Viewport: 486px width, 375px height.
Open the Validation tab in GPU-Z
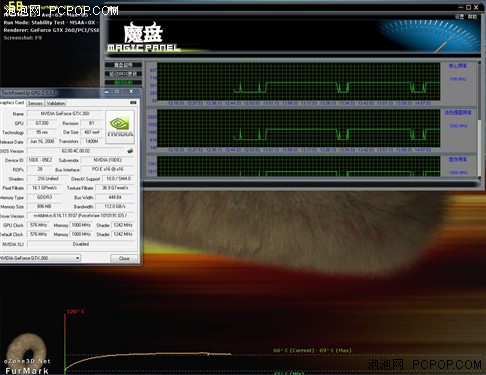point(56,103)
